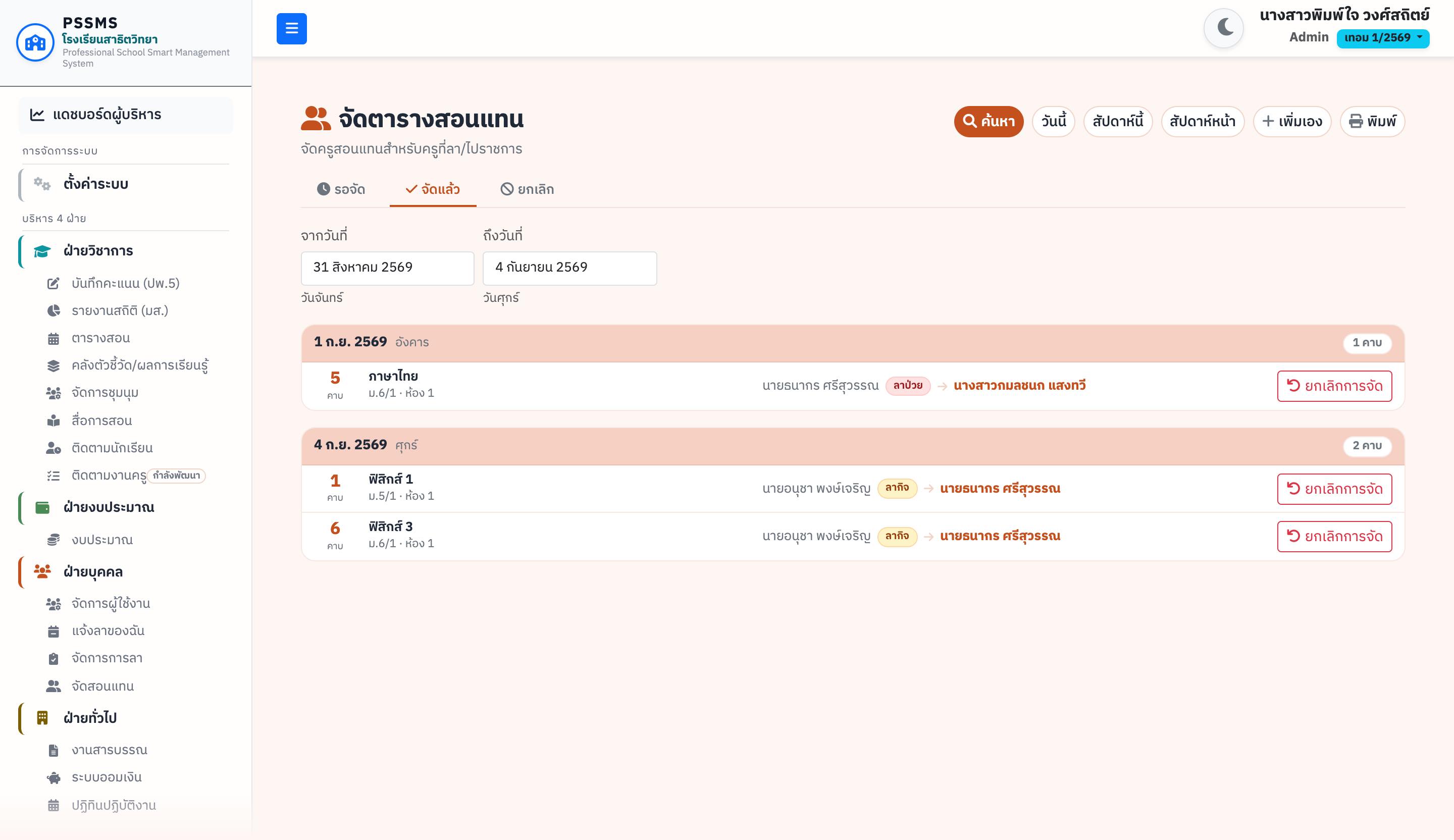Viewport: 1454px width, 840px height.
Task: Cancel substitution for ฟิสิกส์ 3 period 6
Action: point(1334,537)
